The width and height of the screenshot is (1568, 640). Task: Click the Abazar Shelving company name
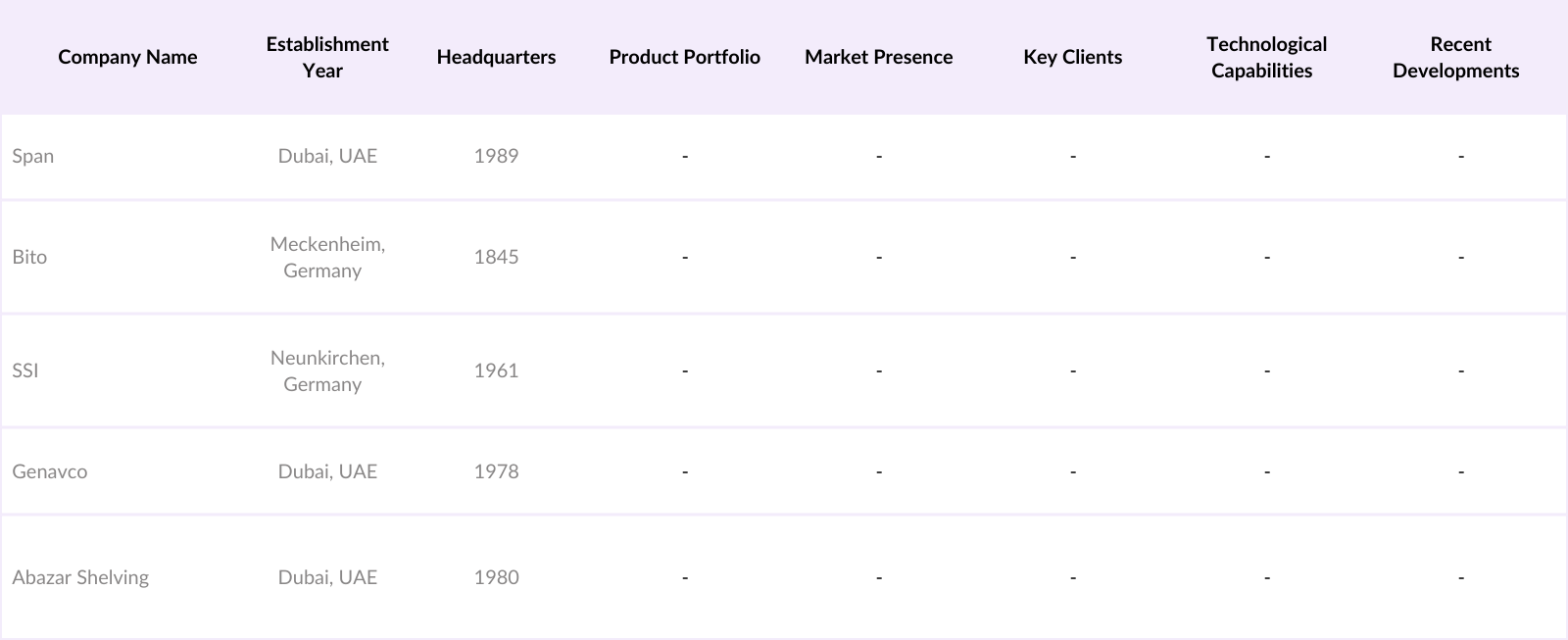tap(80, 577)
